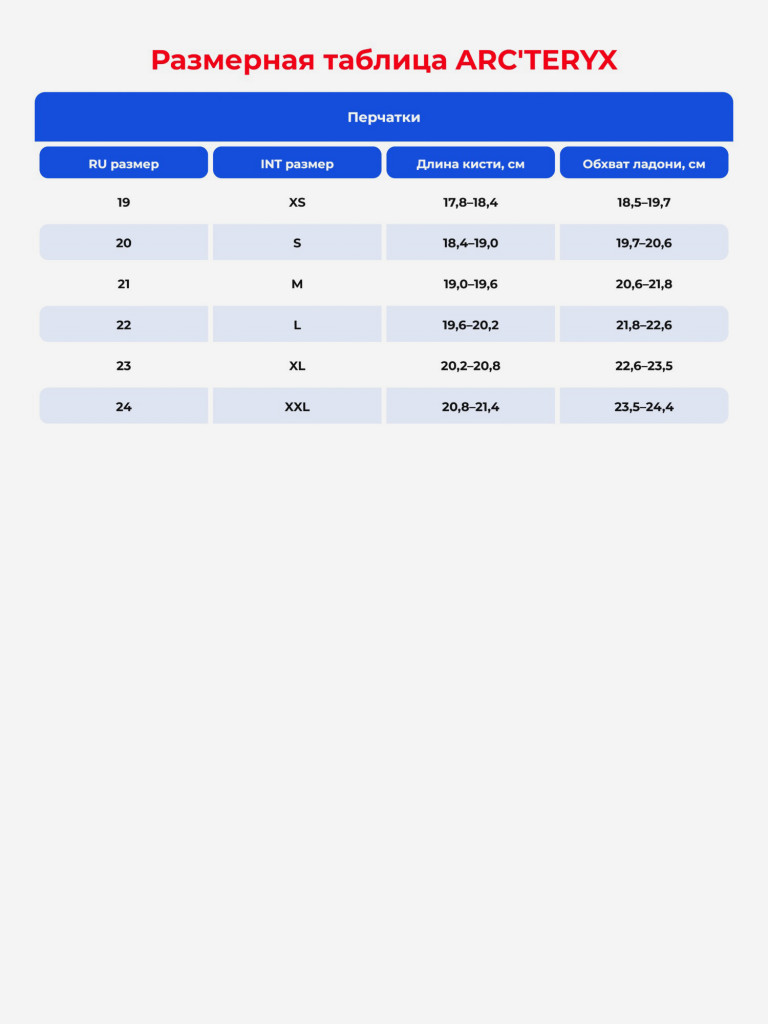This screenshot has width=768, height=1024.
Task: Click hand length 19,0–19,6 cell
Action: tap(470, 283)
